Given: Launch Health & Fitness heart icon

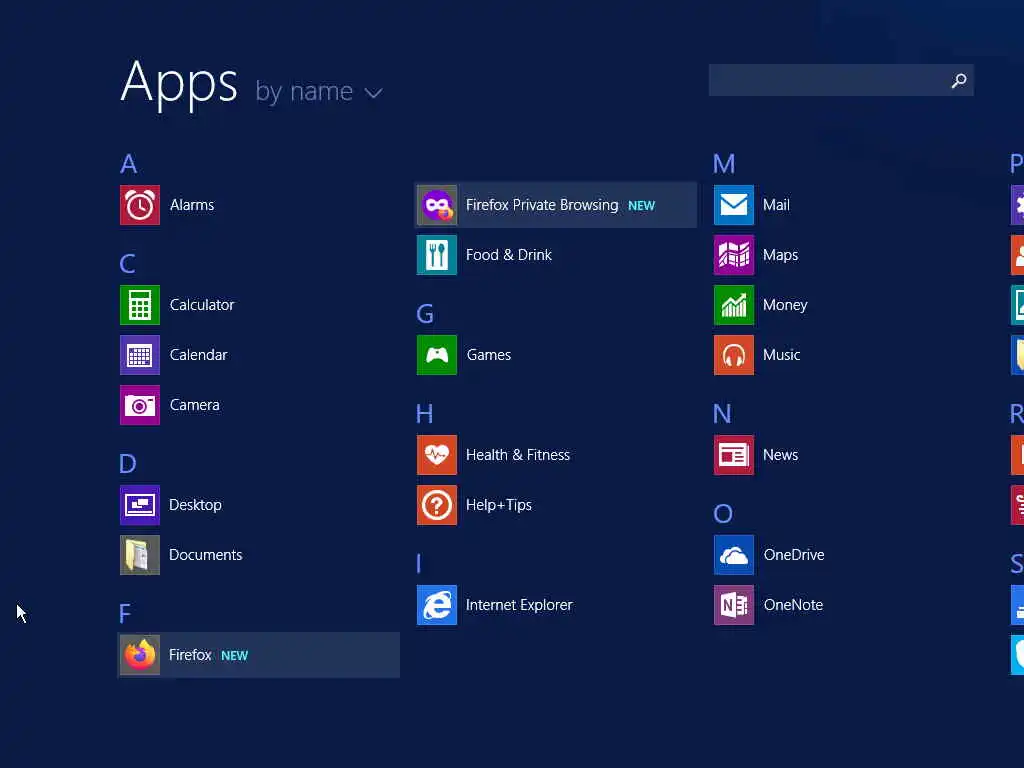Looking at the screenshot, I should pyautogui.click(x=437, y=455).
